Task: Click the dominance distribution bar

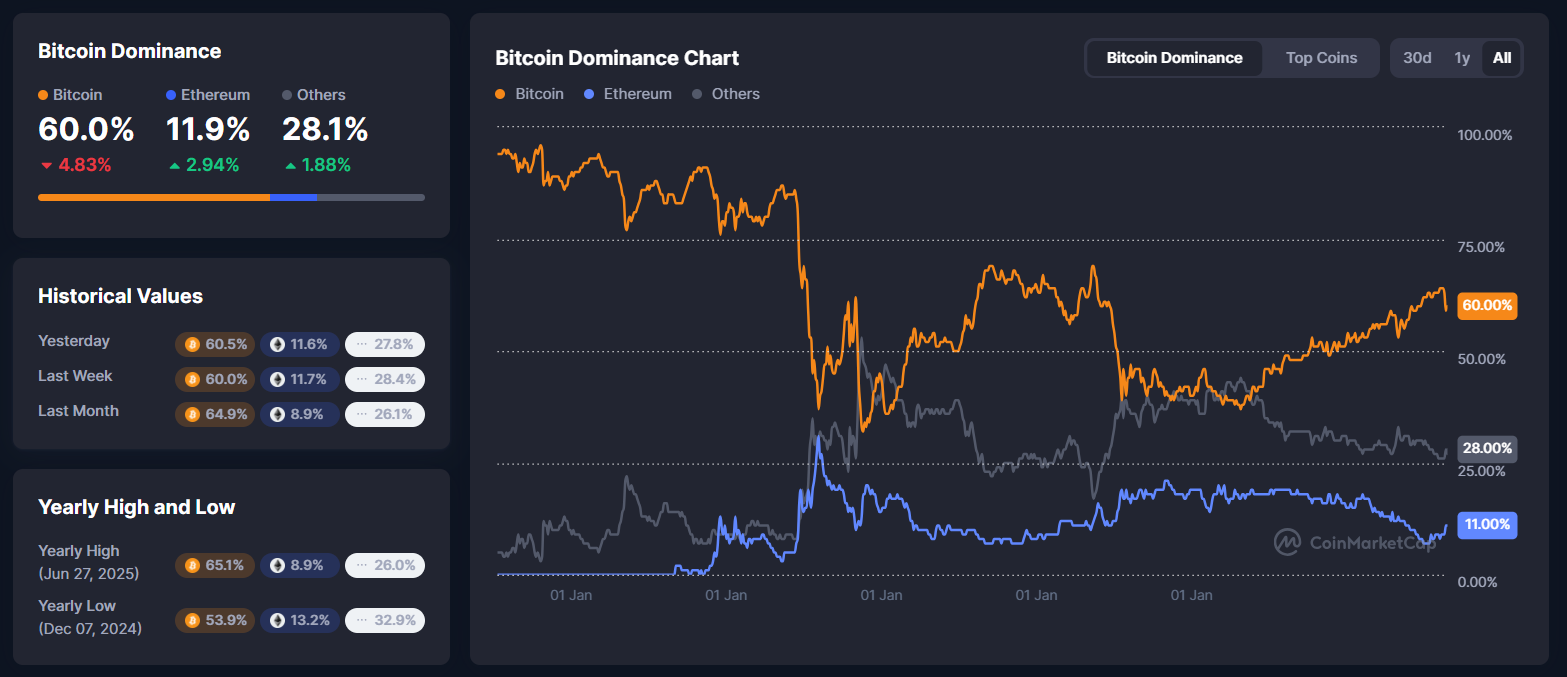Action: (230, 197)
